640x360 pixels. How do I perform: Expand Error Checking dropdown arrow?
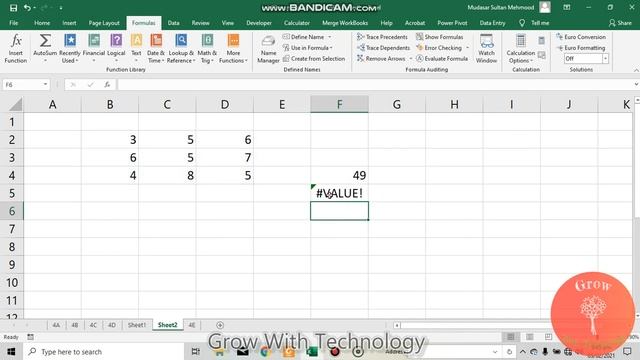(467, 48)
